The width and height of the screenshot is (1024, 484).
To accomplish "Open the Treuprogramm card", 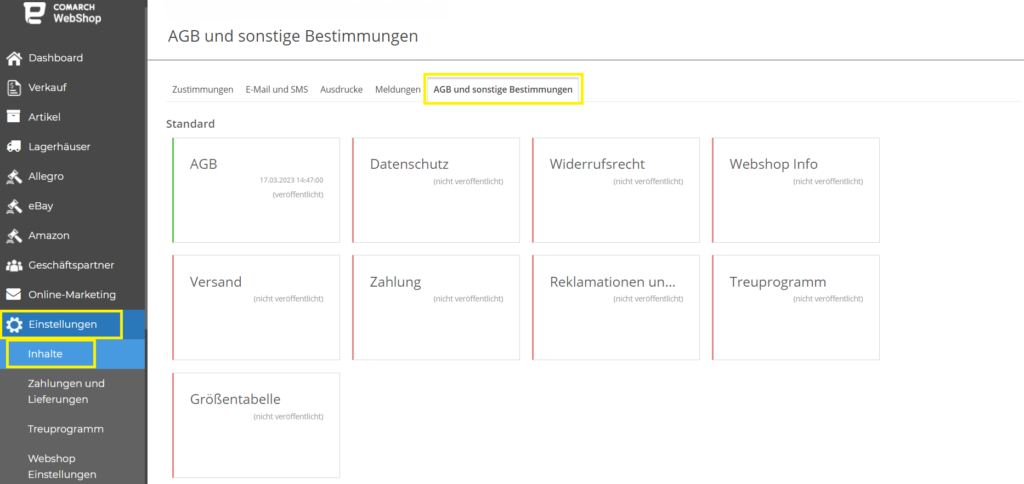I will coord(795,308).
